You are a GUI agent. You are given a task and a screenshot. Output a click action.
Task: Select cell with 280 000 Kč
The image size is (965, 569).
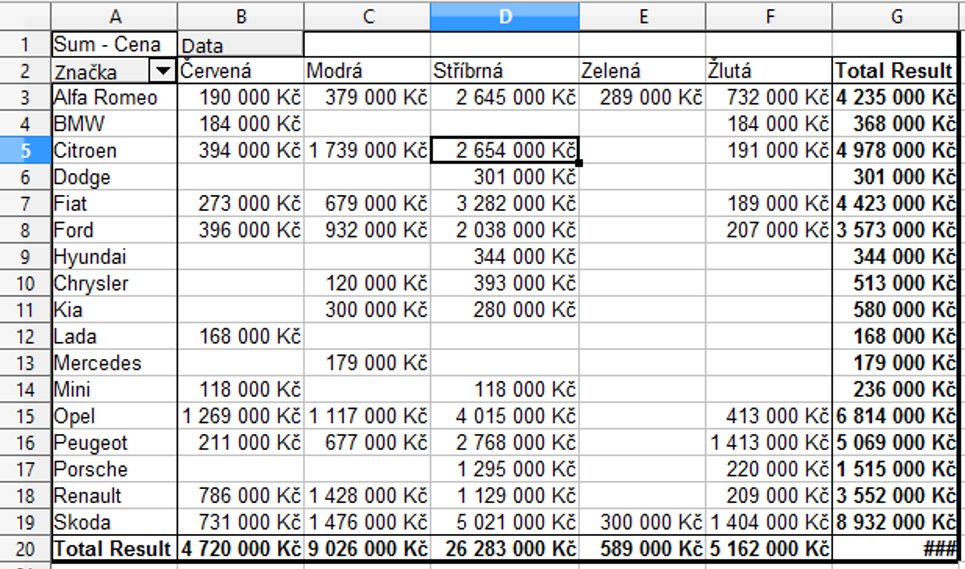505,310
